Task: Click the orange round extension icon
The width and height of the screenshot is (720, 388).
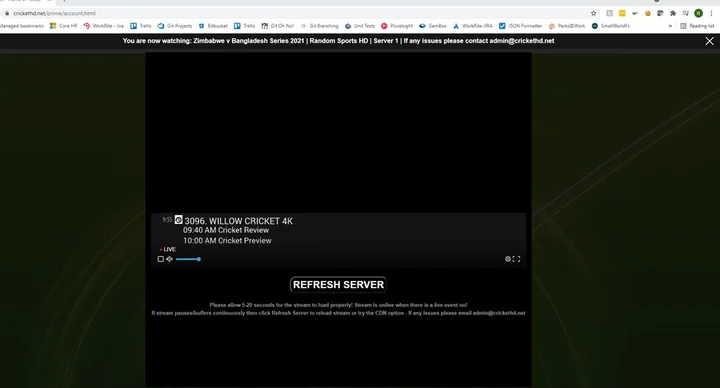Action: (647, 13)
